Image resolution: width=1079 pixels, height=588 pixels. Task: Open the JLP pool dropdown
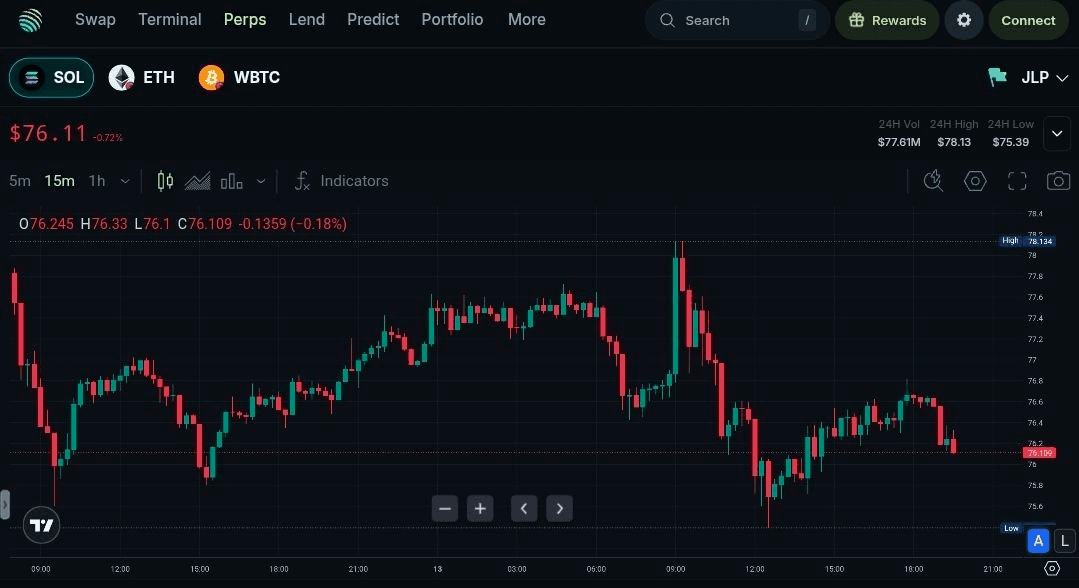[x=1028, y=77]
